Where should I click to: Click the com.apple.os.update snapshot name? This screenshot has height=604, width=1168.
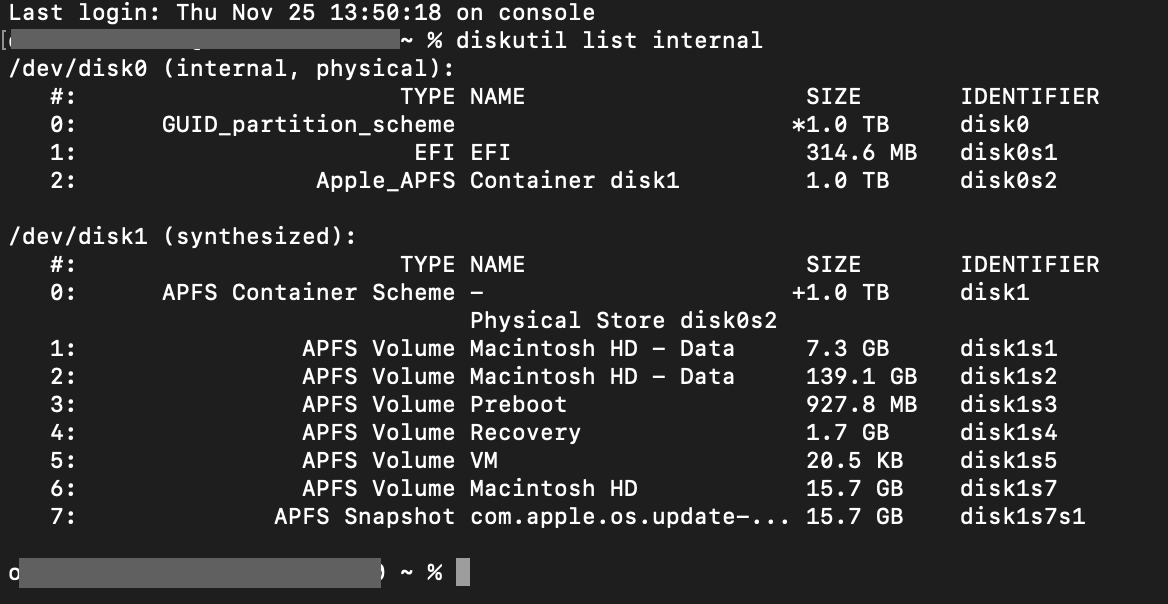(630, 517)
